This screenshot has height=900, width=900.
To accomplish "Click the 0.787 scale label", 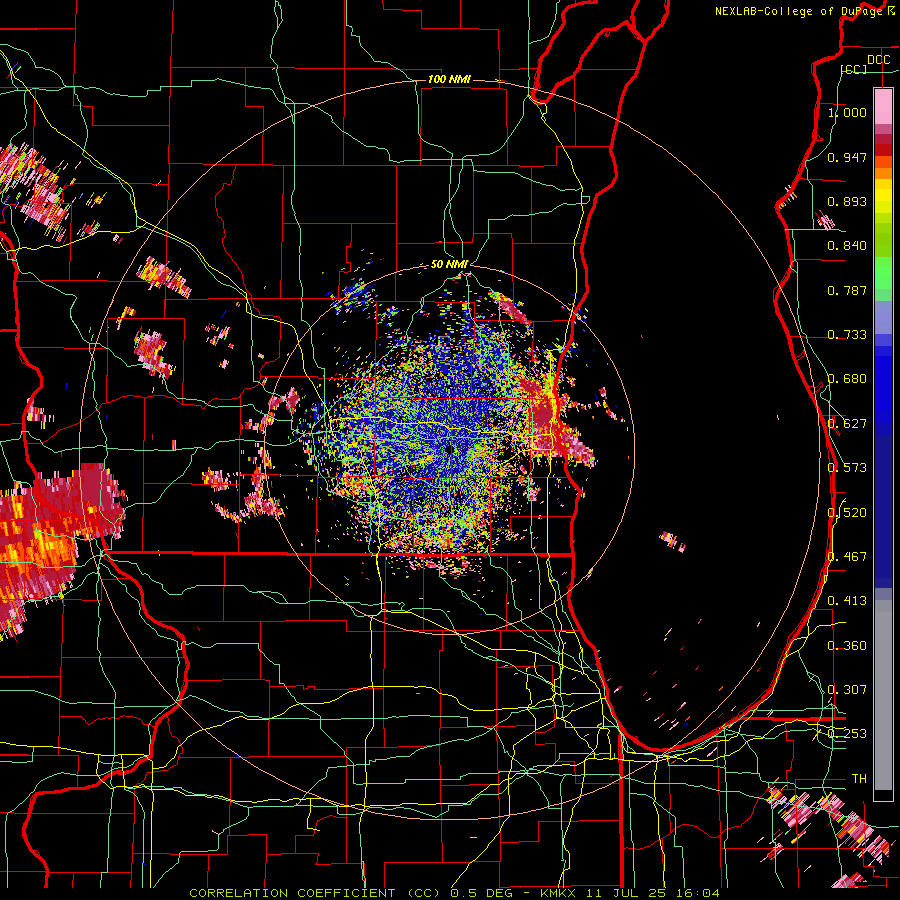I will [x=847, y=290].
